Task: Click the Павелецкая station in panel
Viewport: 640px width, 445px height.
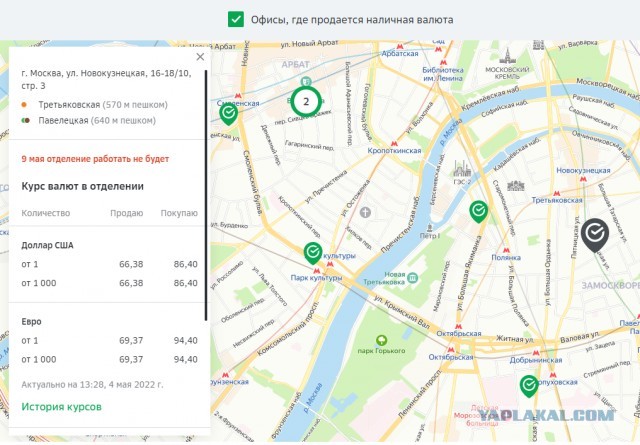Action: click(x=89, y=120)
